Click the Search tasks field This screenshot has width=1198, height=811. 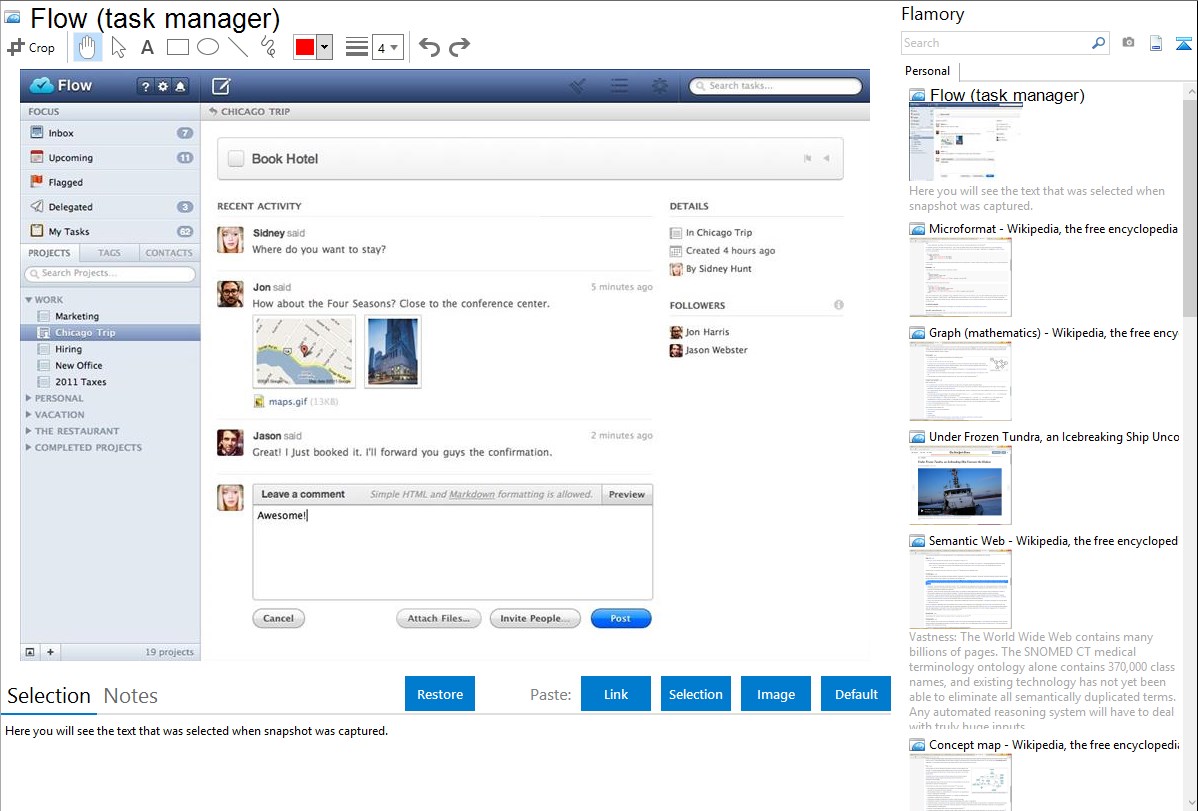tap(775, 86)
